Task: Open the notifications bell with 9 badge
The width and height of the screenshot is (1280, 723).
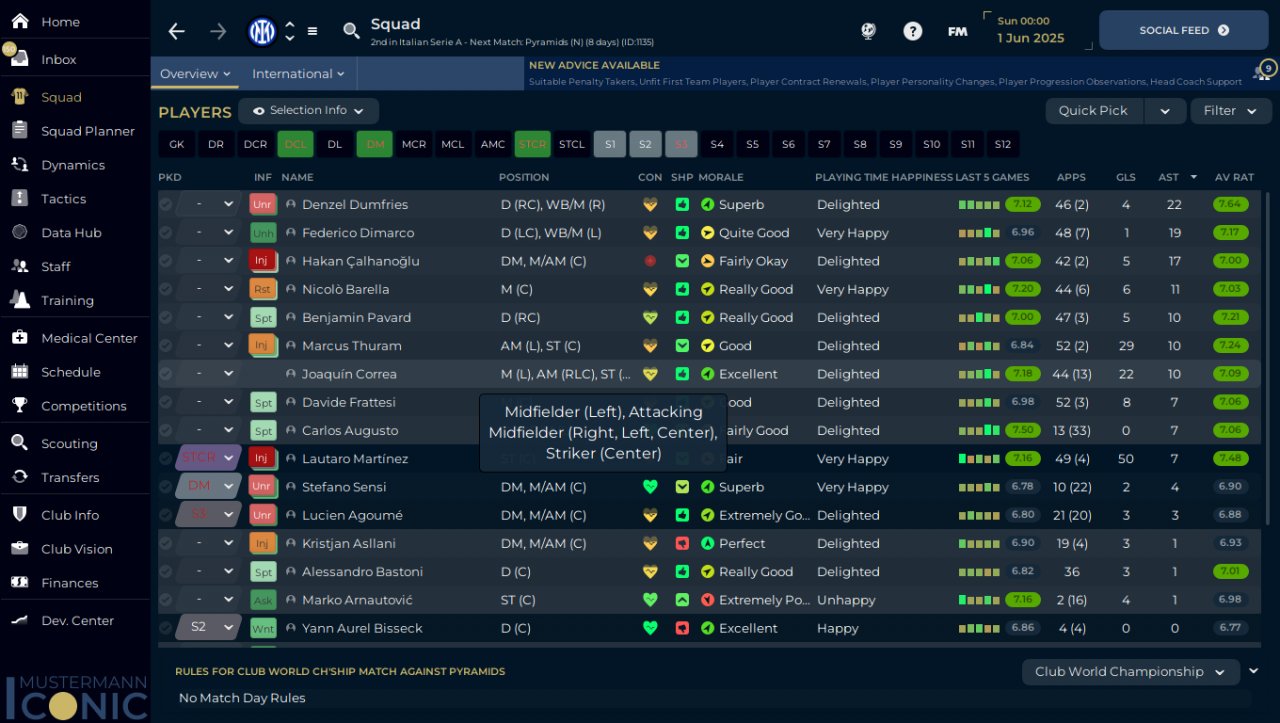Action: (1263, 71)
